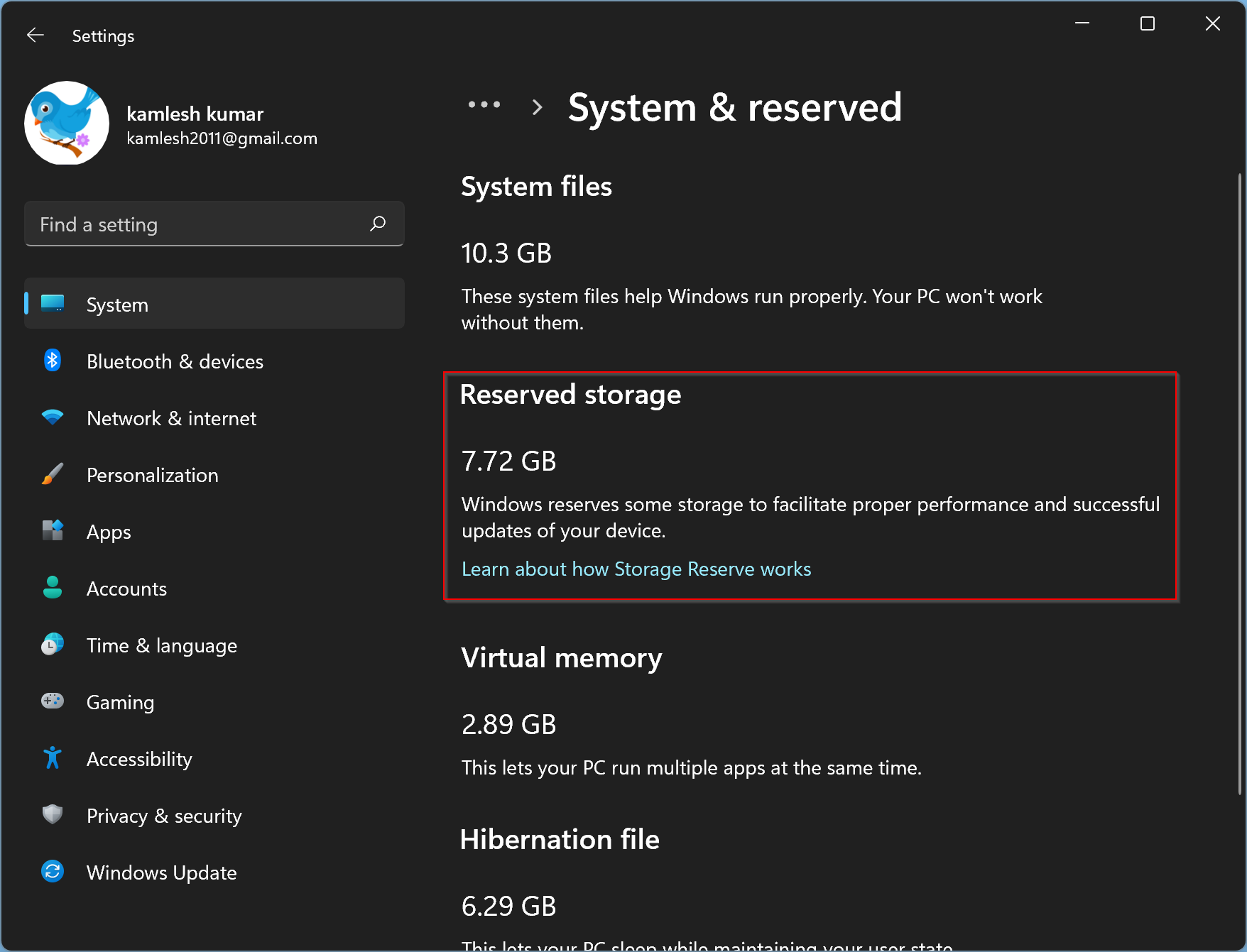This screenshot has height=952, width=1247.
Task: Click the Network wifi icon
Action: click(53, 418)
